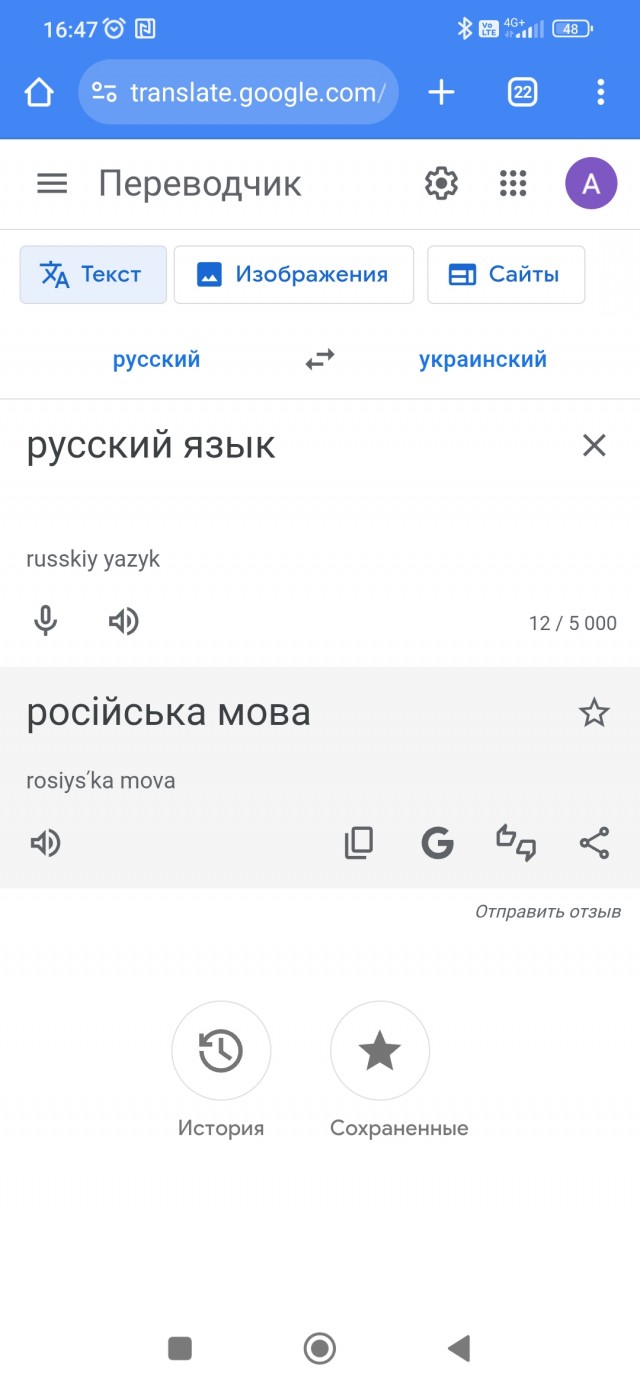
Task: Open the украинский target language selector
Action: (483, 359)
